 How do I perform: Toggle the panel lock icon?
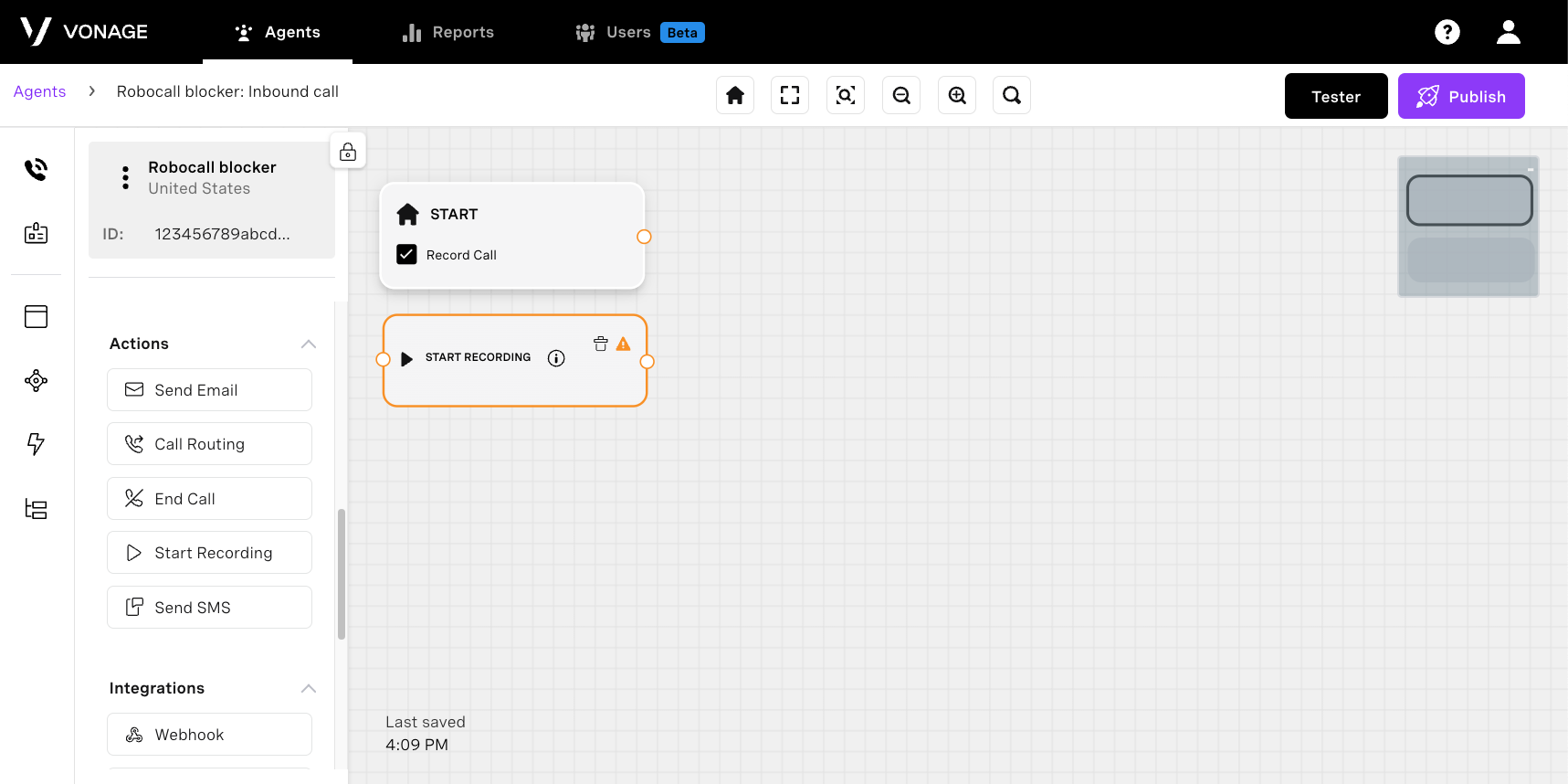pos(348,152)
